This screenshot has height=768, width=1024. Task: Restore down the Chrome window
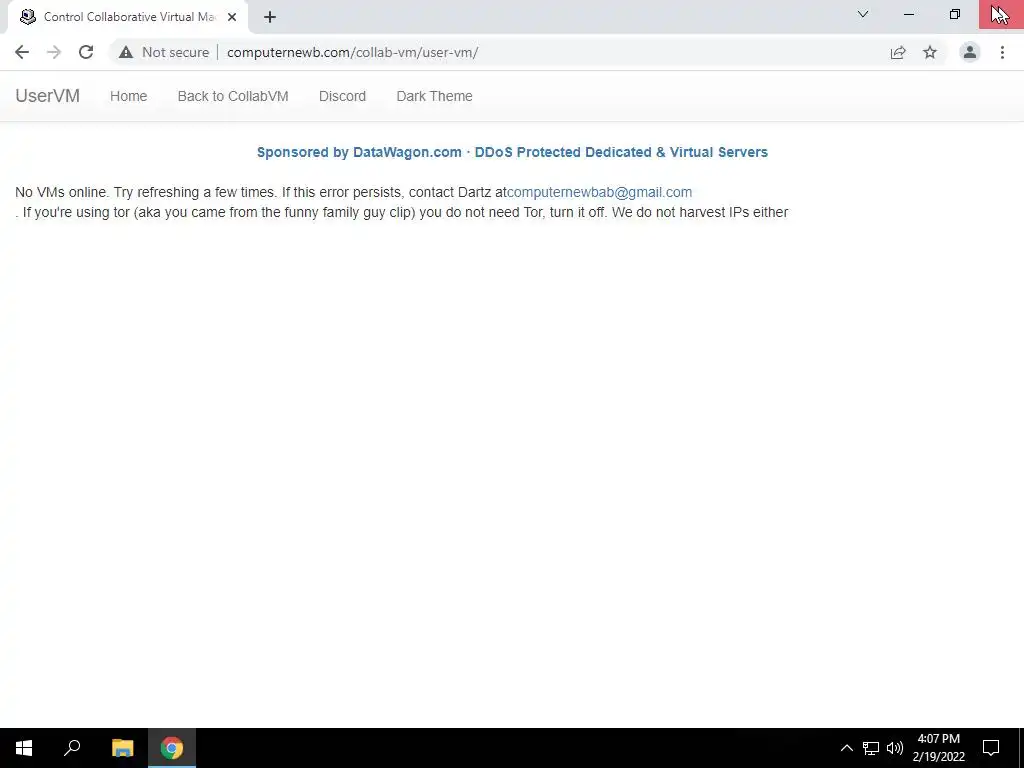coord(955,14)
